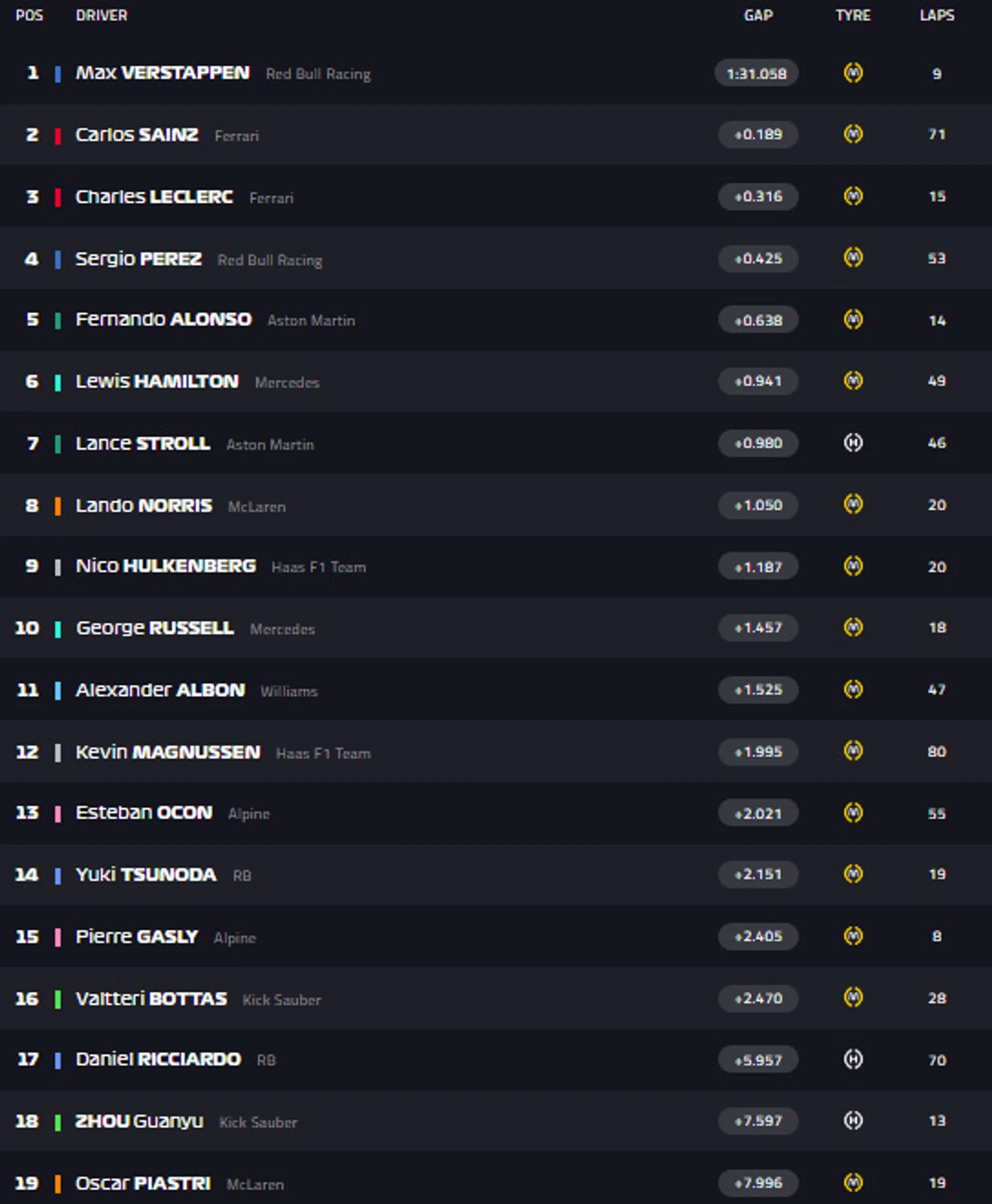Click Zhou Guanyu's hard tyre icon
The height and width of the screenshot is (1204, 992).
pos(853,1120)
